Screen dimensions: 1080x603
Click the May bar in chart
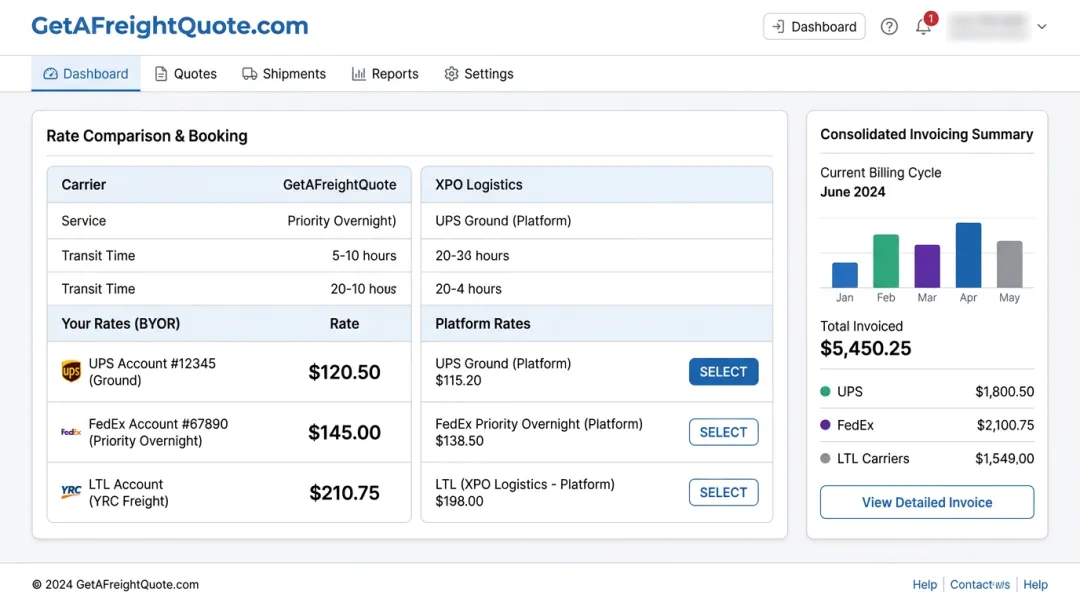click(x=1010, y=264)
